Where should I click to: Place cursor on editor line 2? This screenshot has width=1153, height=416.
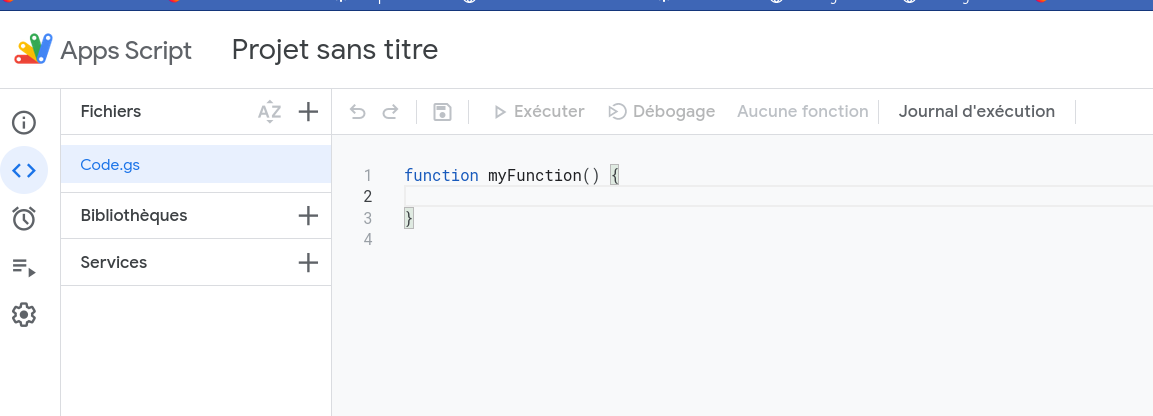coord(700,197)
